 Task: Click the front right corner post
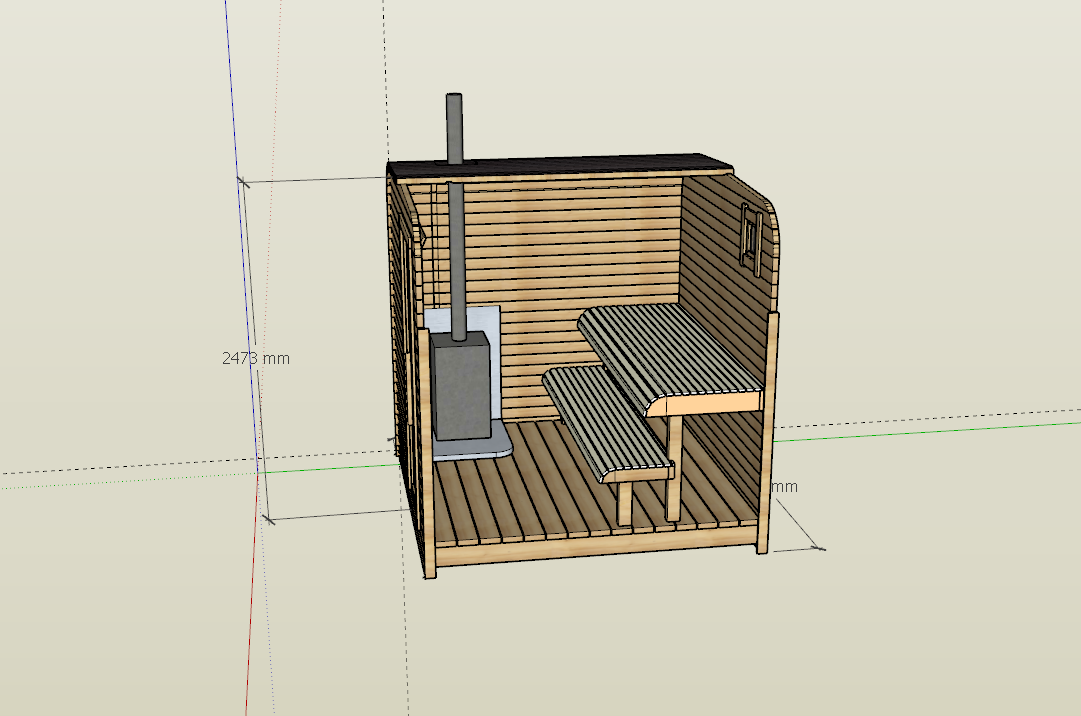(768, 440)
